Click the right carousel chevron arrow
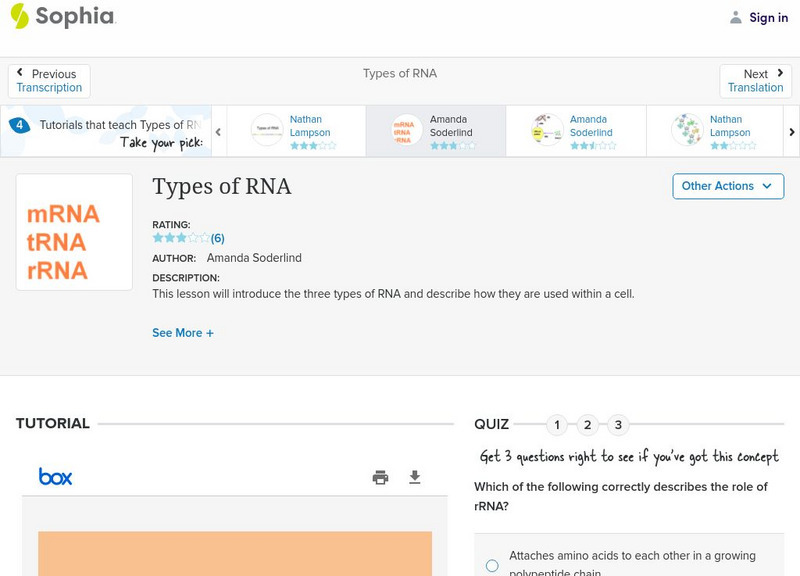 click(x=792, y=130)
